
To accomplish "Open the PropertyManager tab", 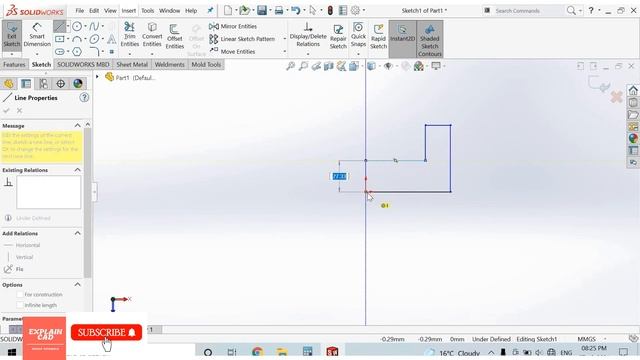I will point(26,84).
